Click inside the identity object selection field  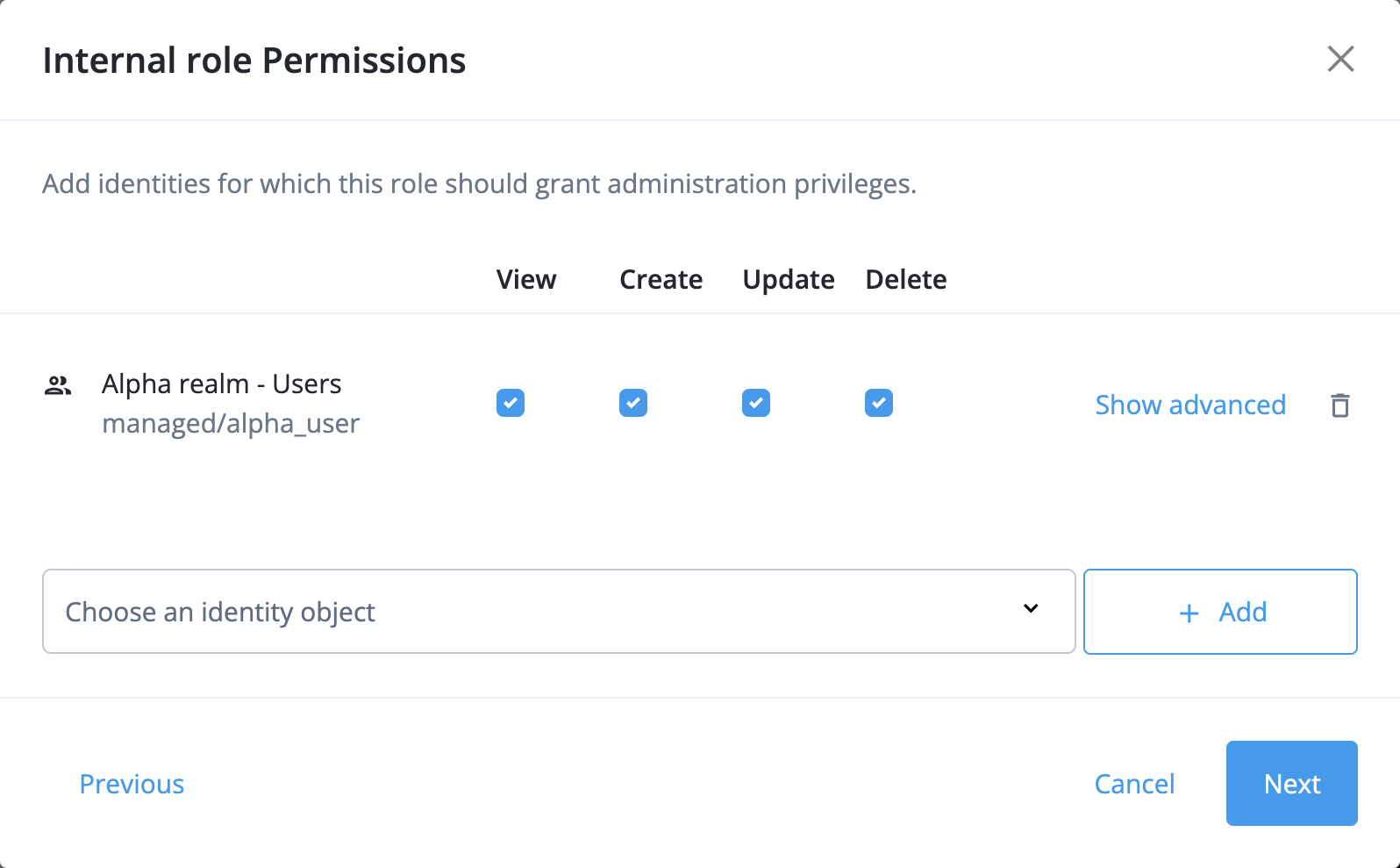pyautogui.click(x=439, y=612)
